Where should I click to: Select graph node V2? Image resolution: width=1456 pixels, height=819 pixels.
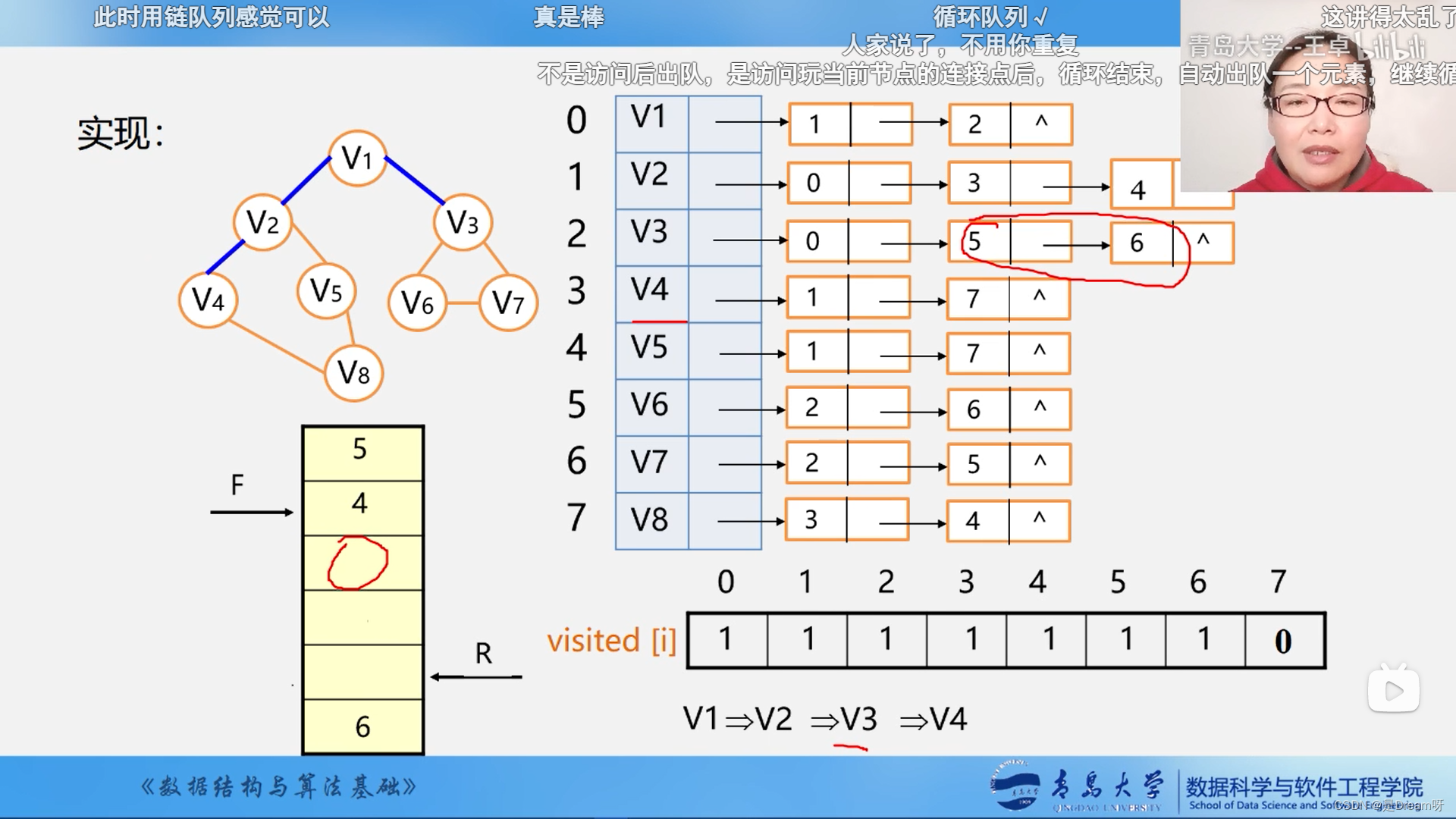(263, 223)
